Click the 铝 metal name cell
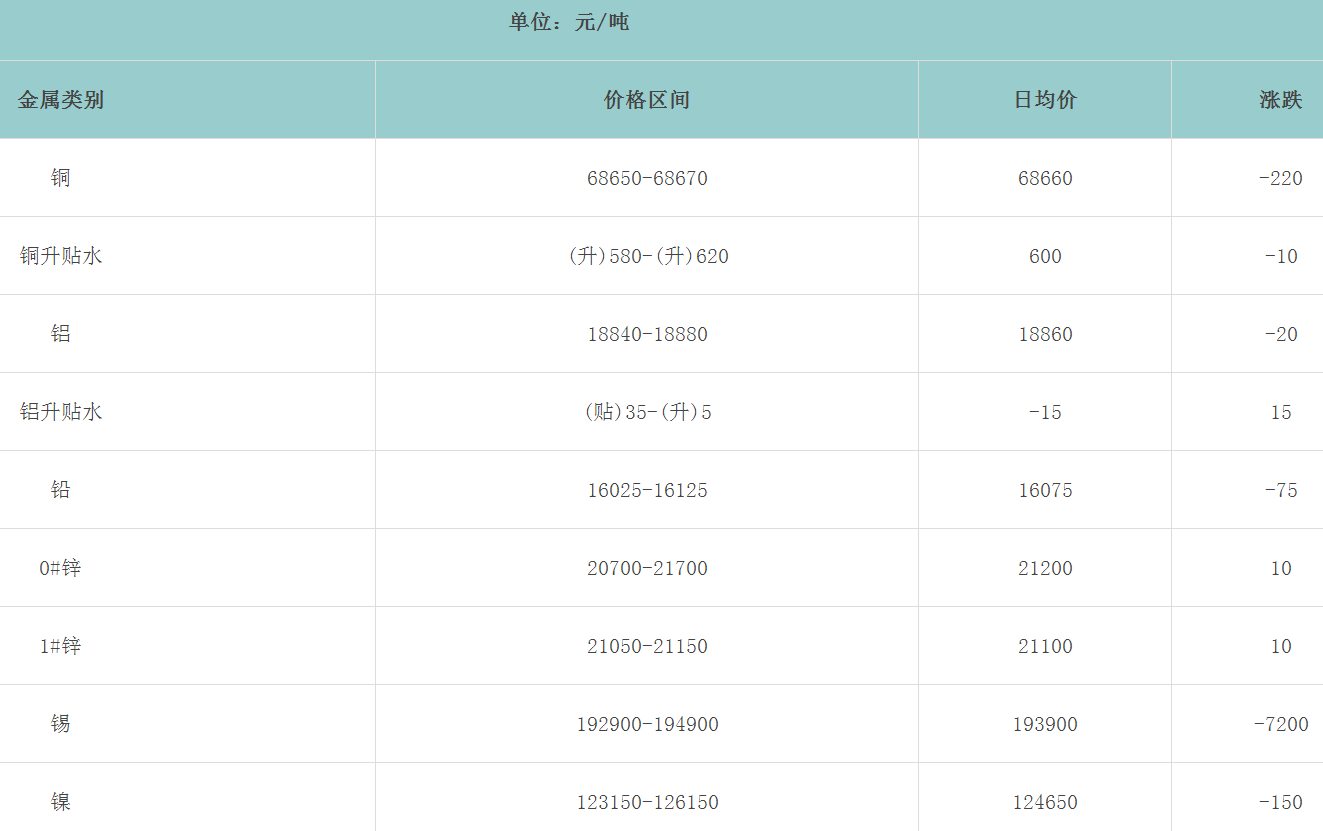 tap(61, 334)
